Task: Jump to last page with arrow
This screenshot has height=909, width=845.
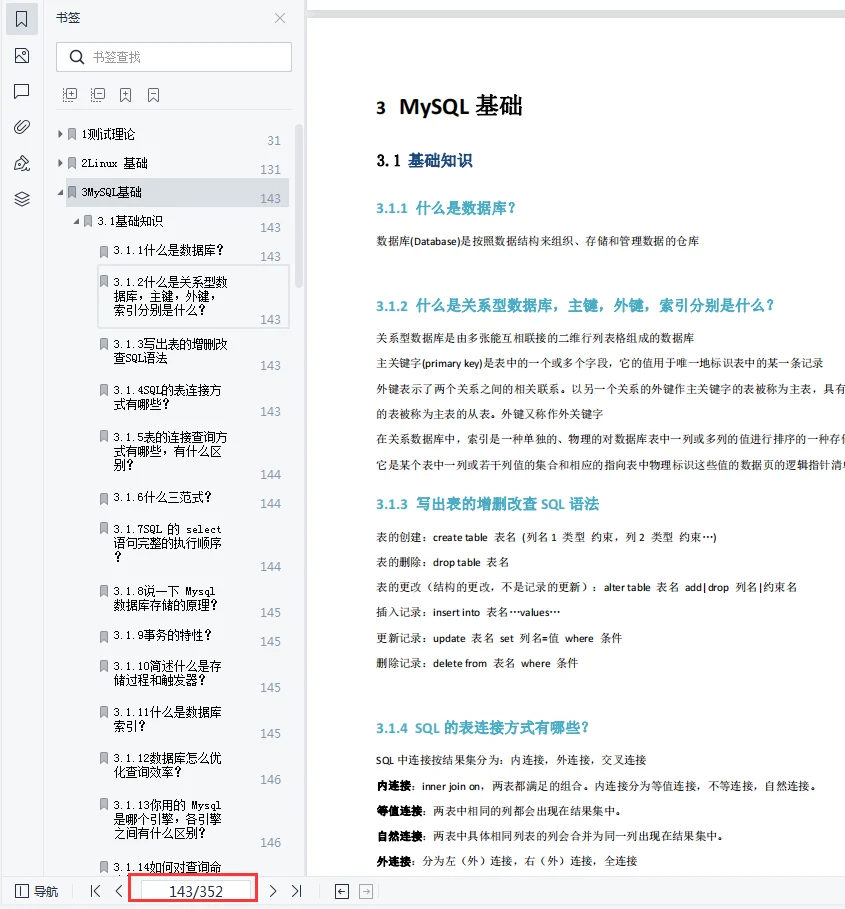Action: [295, 890]
